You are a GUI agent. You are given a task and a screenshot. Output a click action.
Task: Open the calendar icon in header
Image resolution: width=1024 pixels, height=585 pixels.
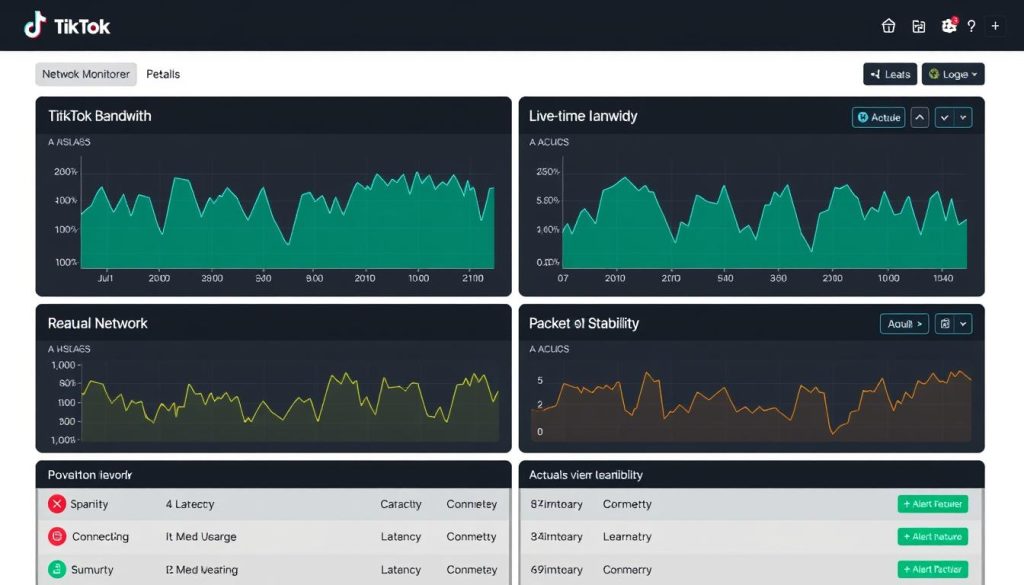click(x=919, y=26)
